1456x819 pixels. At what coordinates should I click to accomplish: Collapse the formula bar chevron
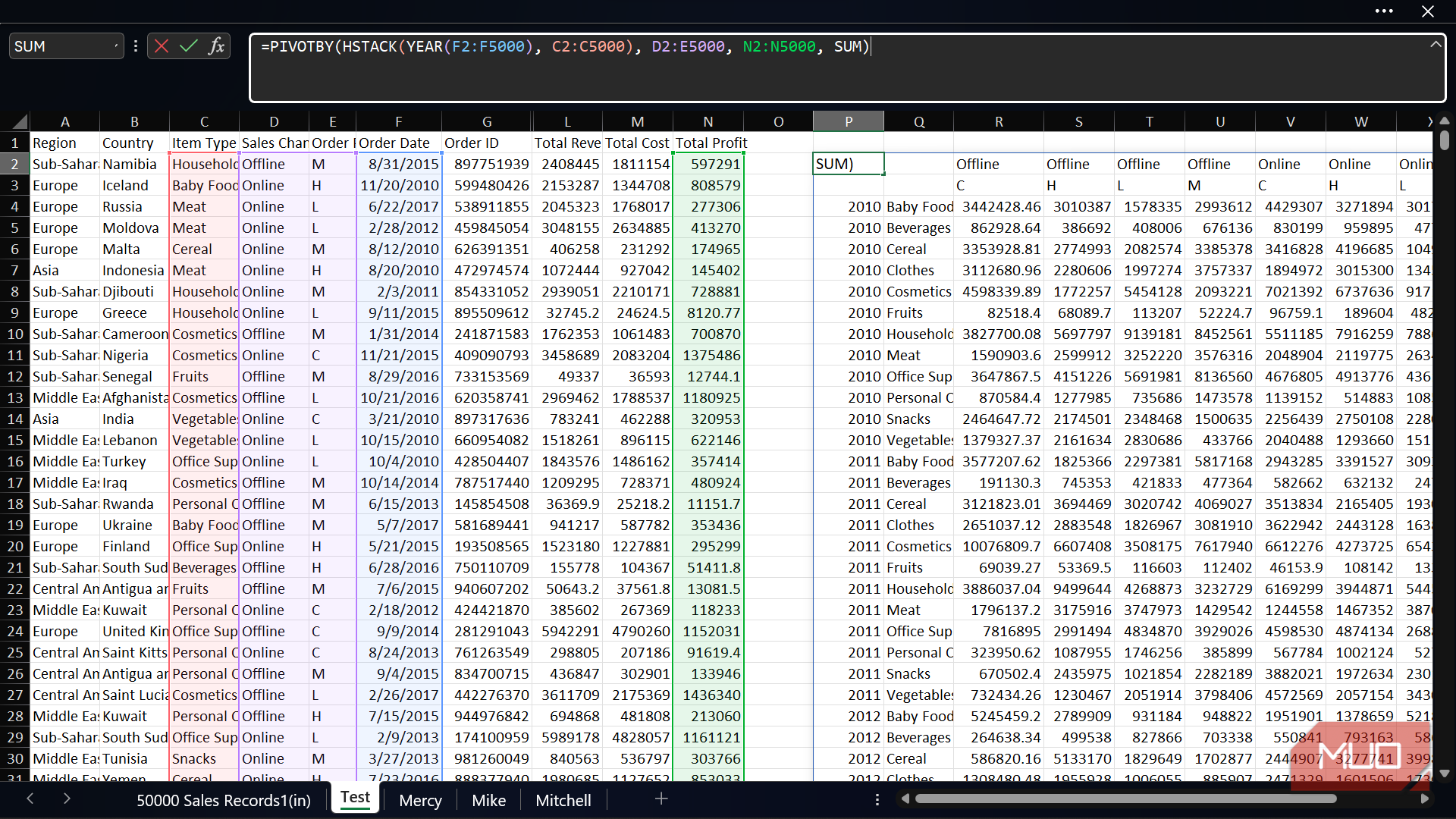[x=1435, y=45]
